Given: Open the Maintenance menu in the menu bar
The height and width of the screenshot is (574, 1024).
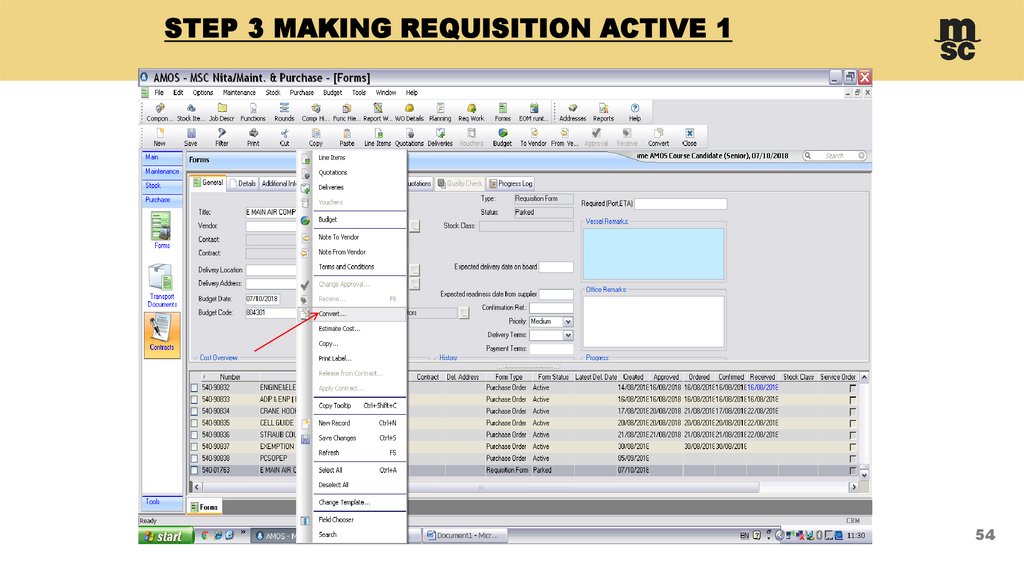Looking at the screenshot, I should pyautogui.click(x=239, y=92).
